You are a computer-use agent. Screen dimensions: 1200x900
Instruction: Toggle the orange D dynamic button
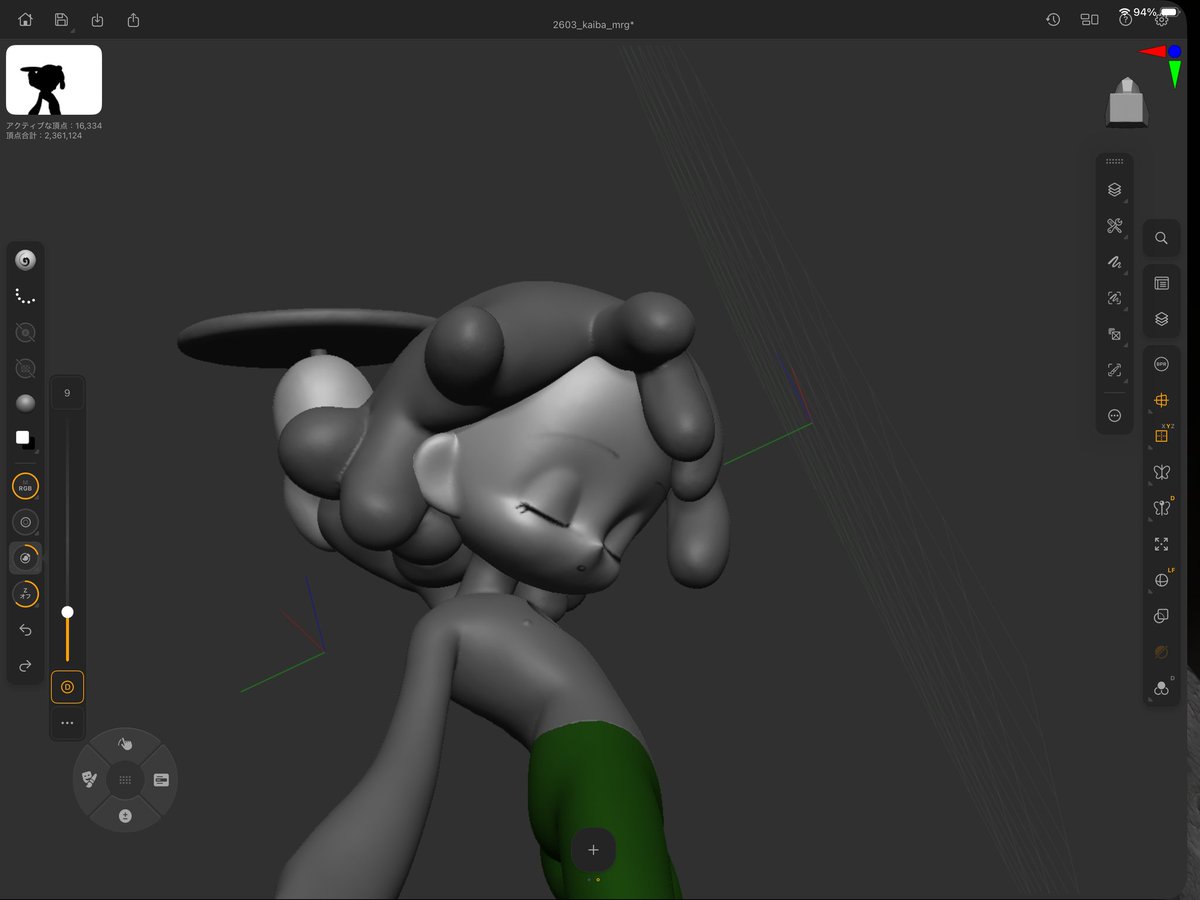click(x=67, y=687)
